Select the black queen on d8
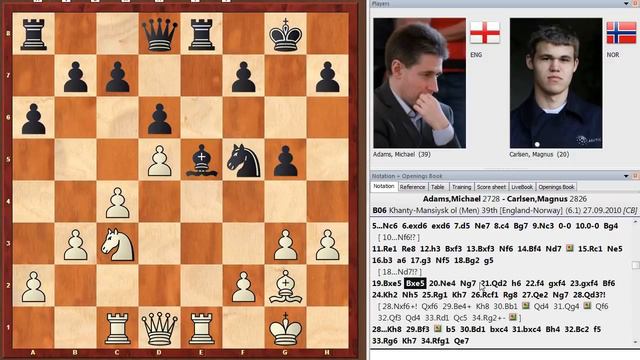640x360 pixels. tap(160, 34)
